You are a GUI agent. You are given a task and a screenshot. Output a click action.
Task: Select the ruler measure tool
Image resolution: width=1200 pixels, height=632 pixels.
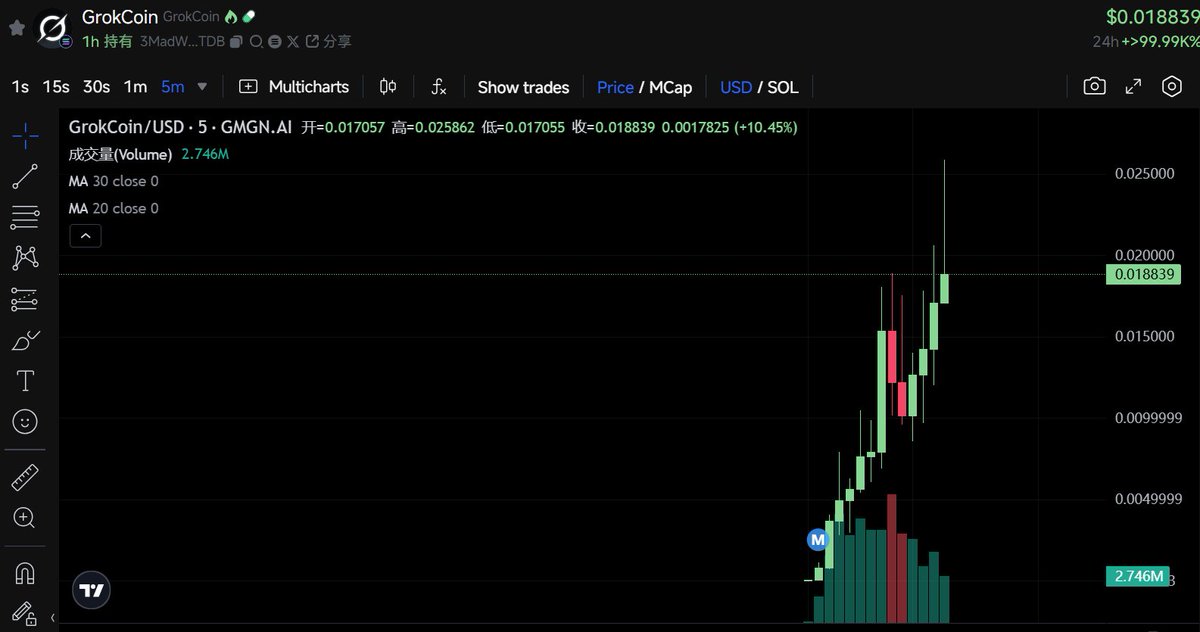(x=25, y=477)
